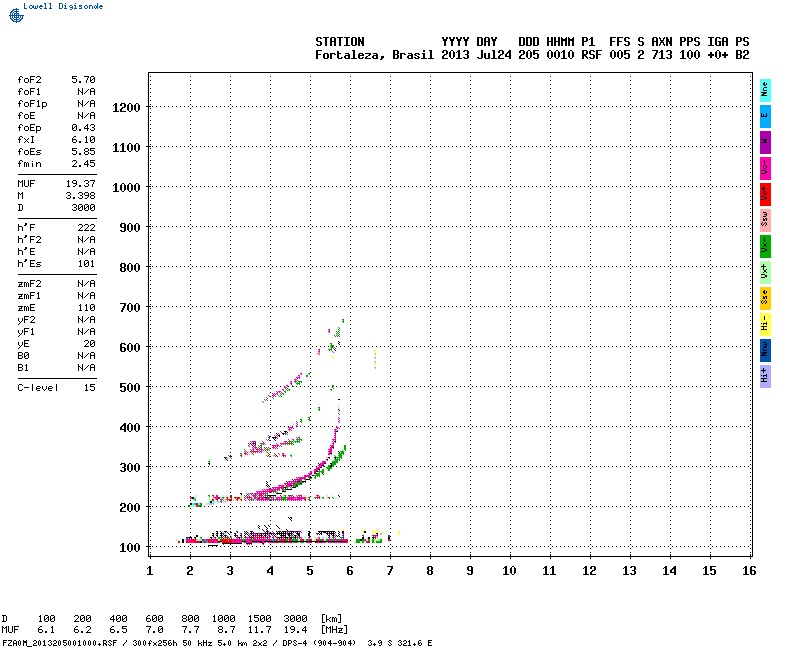Select the foEs value 5.85

coord(83,152)
